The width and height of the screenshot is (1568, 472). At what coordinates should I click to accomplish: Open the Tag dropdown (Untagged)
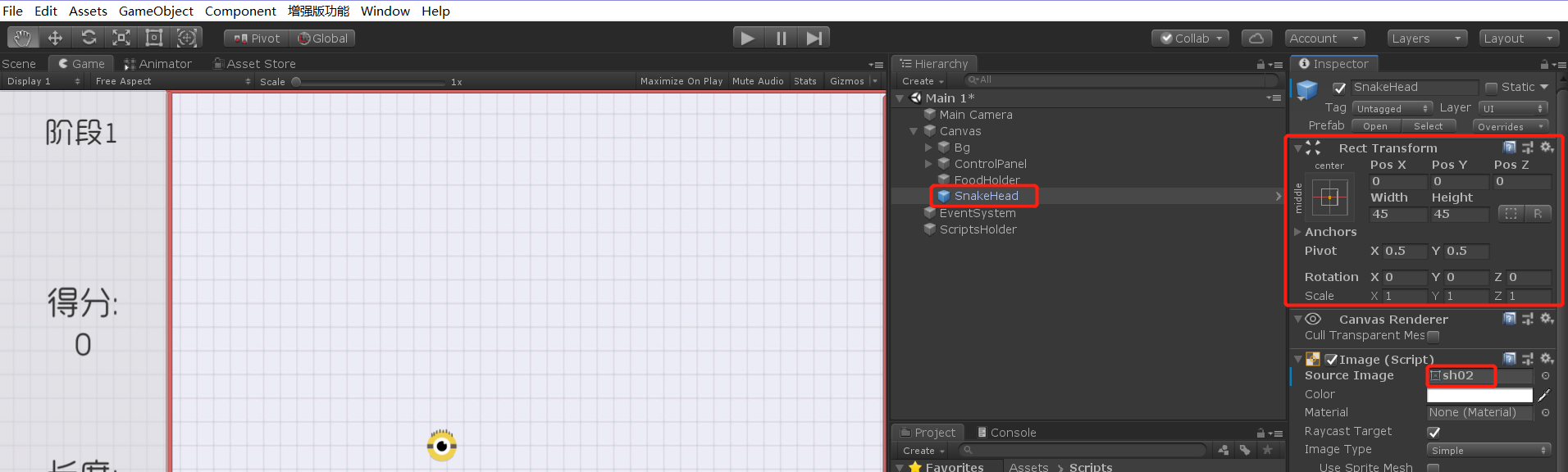point(1392,108)
